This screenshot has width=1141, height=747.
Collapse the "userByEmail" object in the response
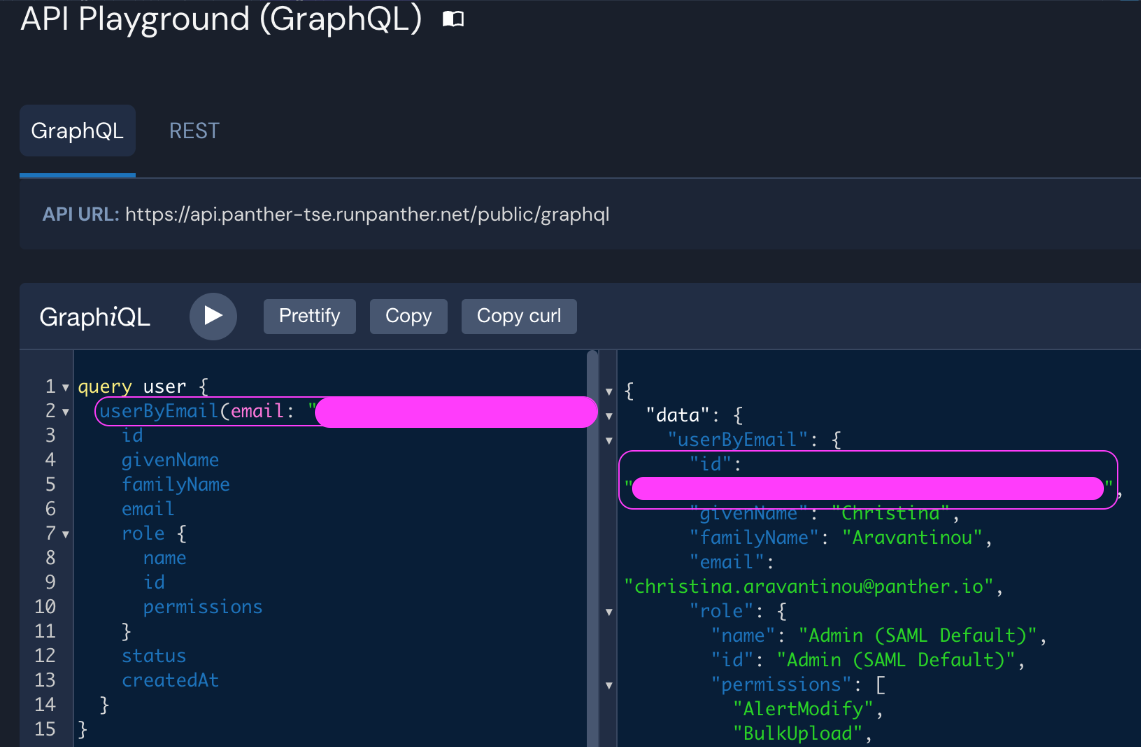coord(609,440)
